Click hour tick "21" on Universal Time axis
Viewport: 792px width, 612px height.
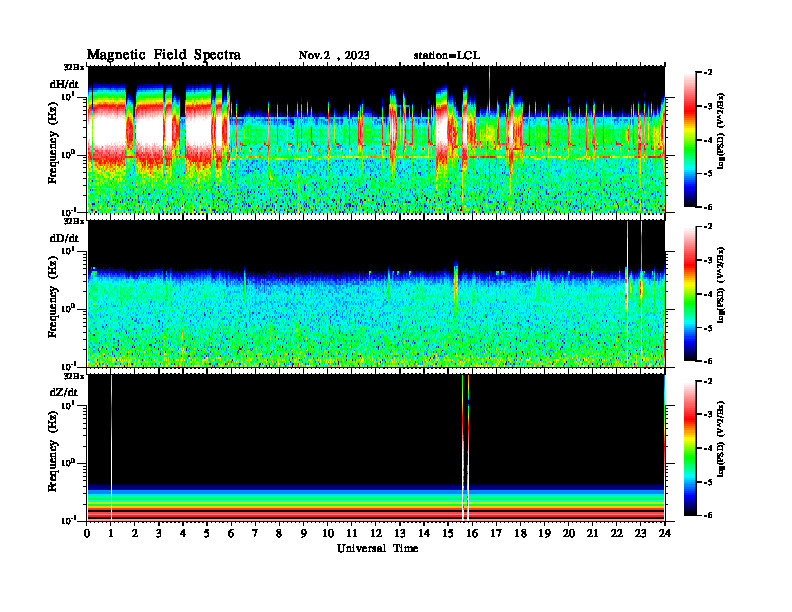pos(592,533)
